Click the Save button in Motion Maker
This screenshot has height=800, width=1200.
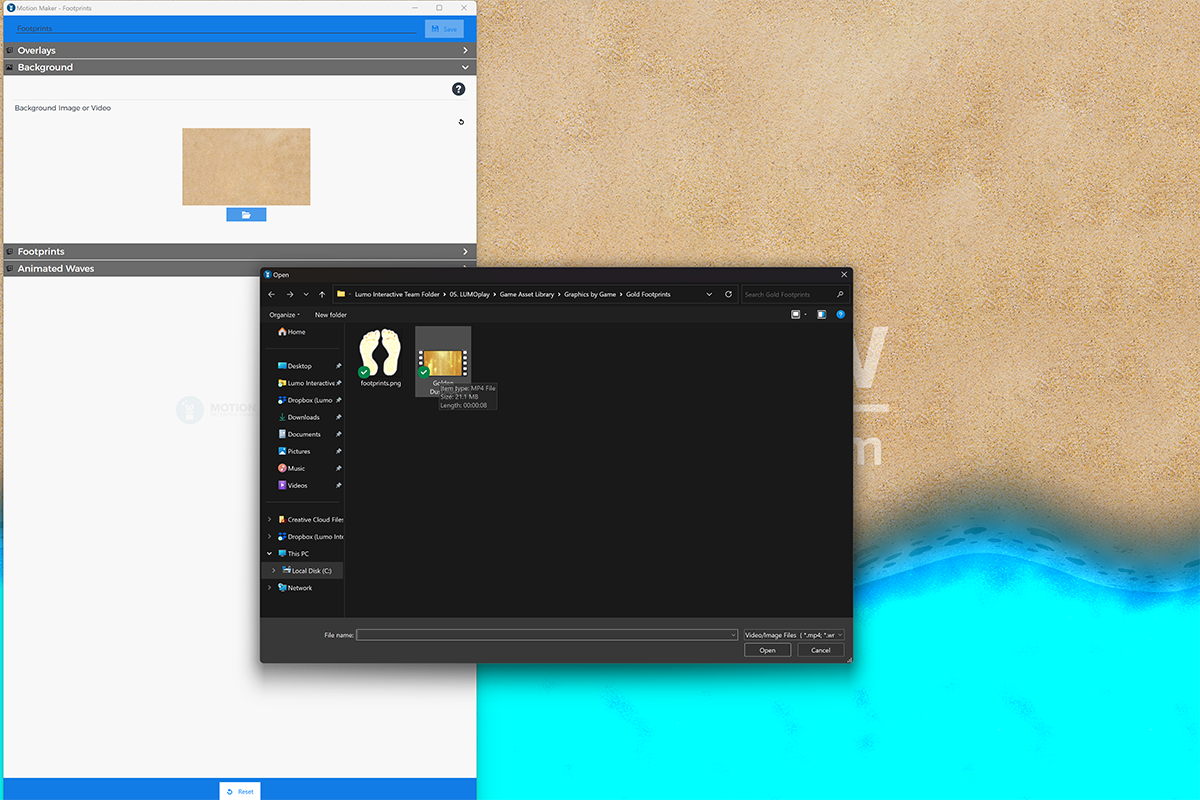tap(444, 29)
